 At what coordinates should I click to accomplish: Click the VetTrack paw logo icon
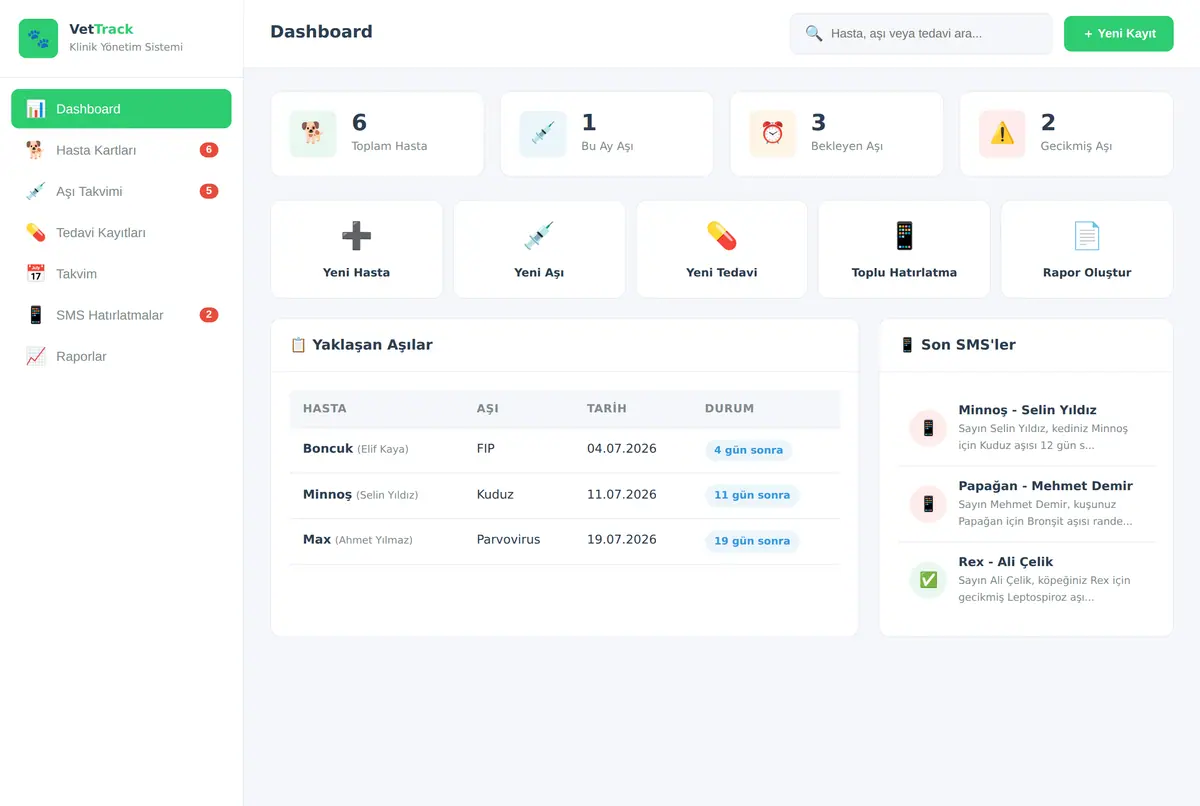(x=38, y=38)
